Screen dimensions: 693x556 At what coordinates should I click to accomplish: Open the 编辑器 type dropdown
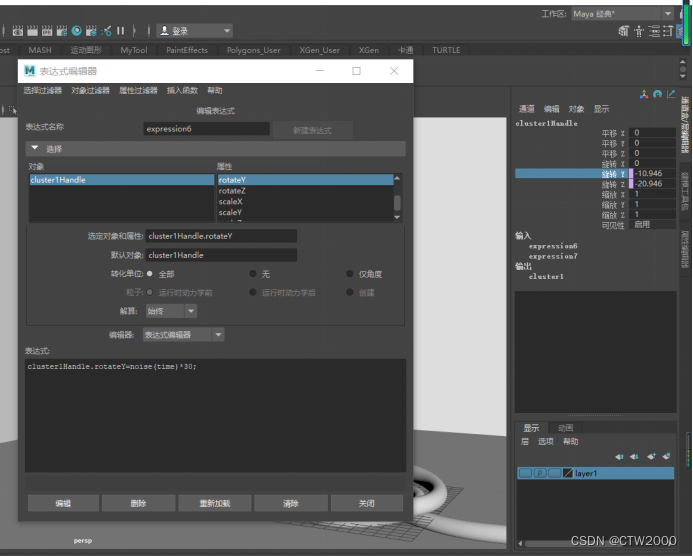183,335
